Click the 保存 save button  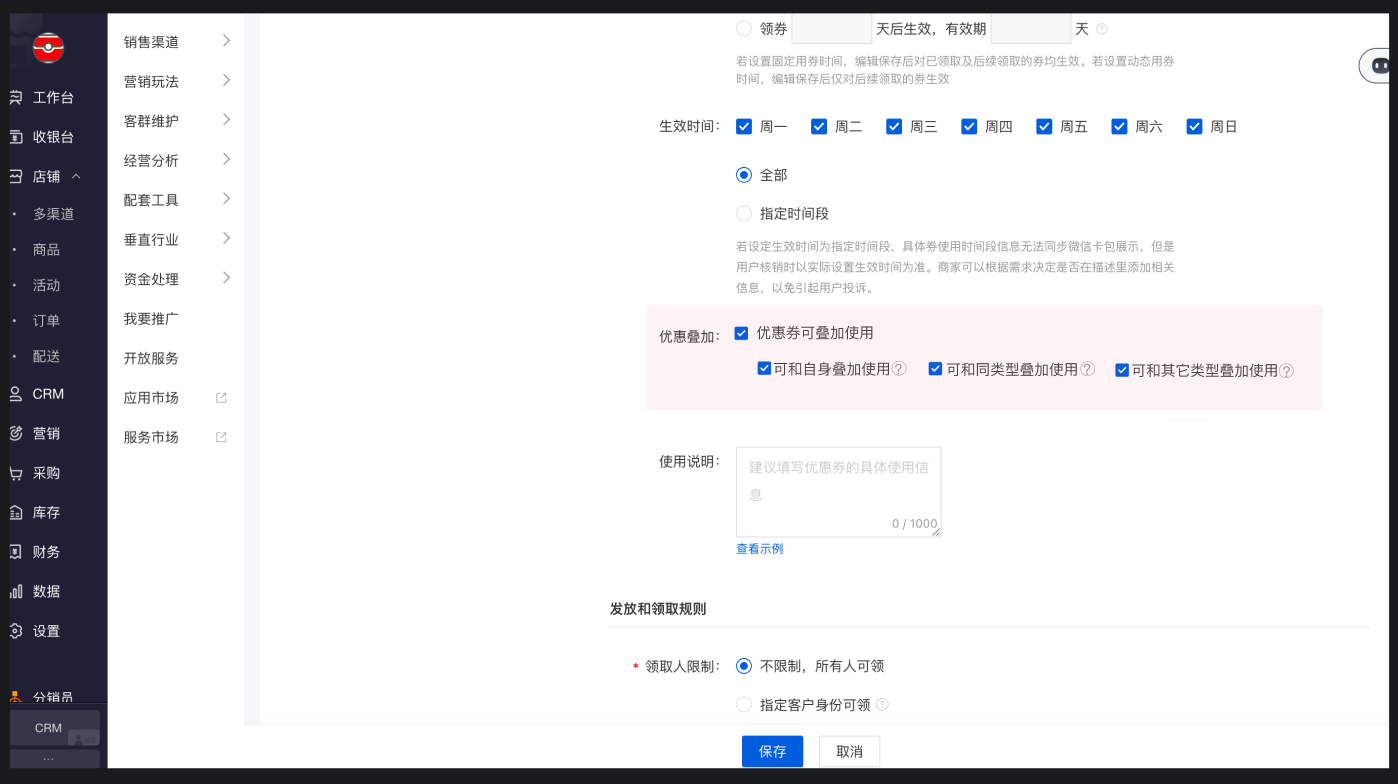[x=772, y=751]
